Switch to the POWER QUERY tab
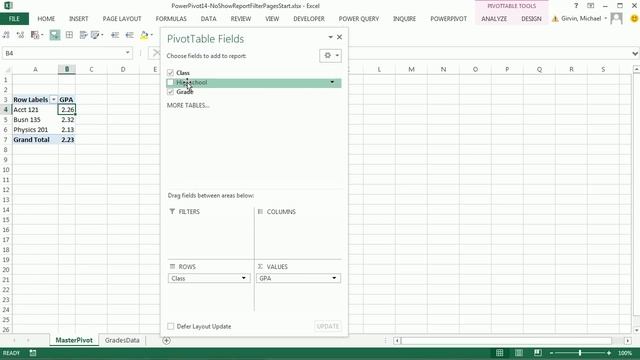Screen dimensions: 640x360 click(358, 19)
